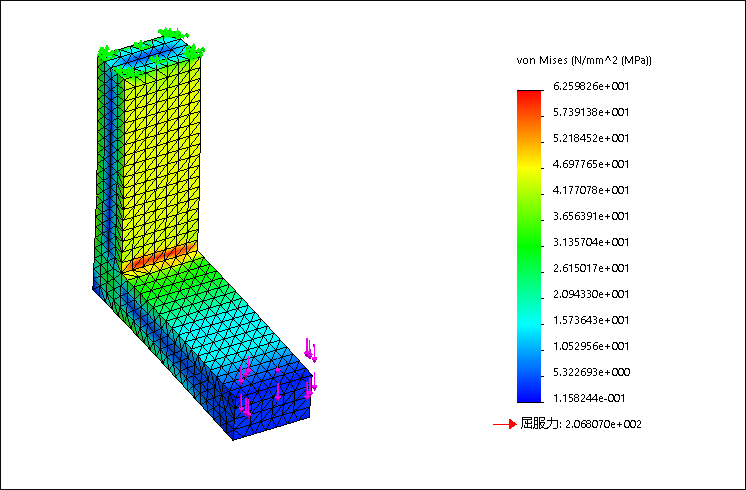Click the legend value 4.697765e+001
Image resolution: width=746 pixels, height=490 pixels.
point(591,164)
